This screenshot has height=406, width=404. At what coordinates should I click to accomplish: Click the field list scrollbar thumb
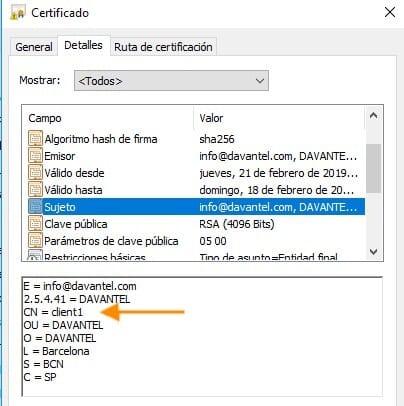[374, 168]
